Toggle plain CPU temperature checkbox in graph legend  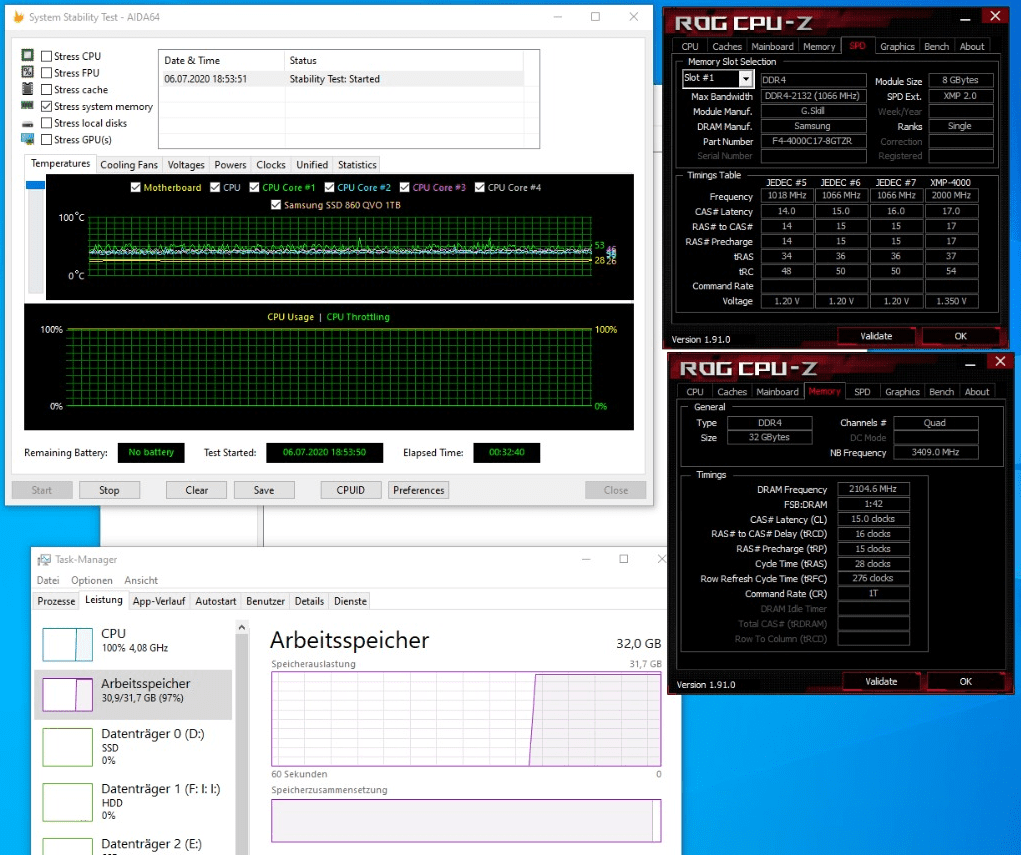tap(215, 188)
